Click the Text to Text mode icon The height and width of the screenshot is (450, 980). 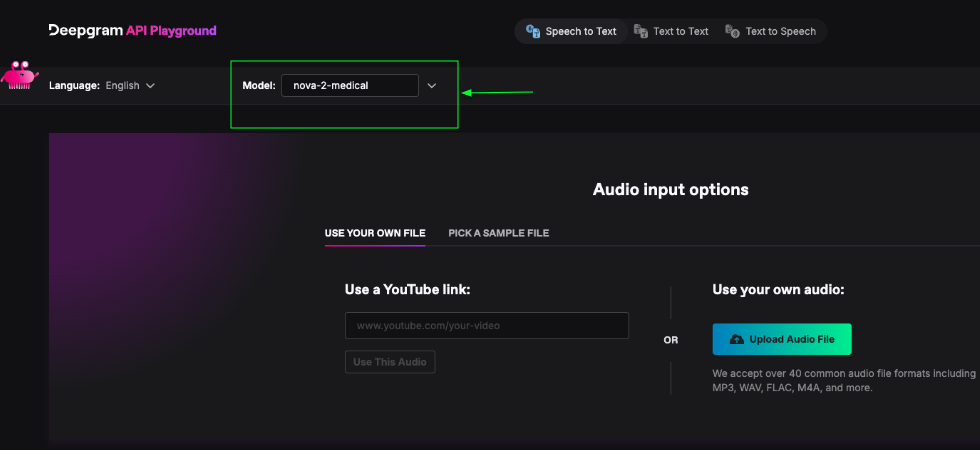(641, 31)
